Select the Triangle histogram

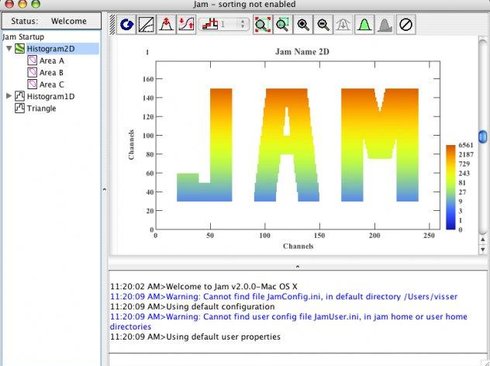click(42, 108)
